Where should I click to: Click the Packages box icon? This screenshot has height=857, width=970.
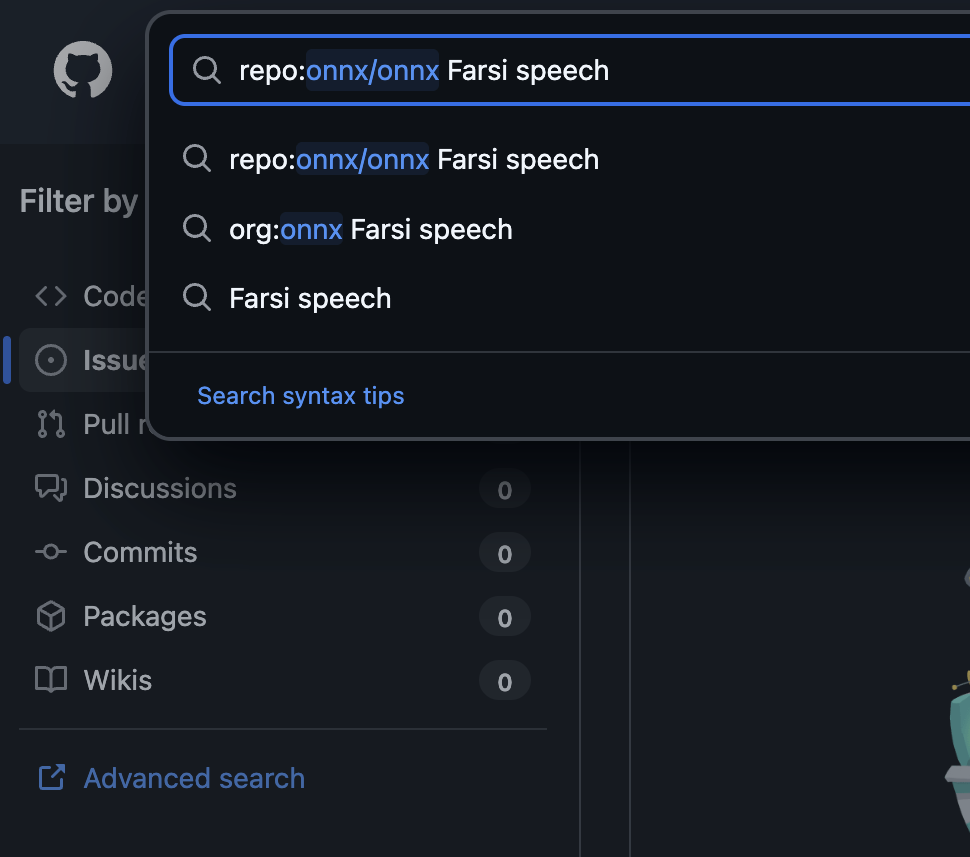[x=51, y=616]
